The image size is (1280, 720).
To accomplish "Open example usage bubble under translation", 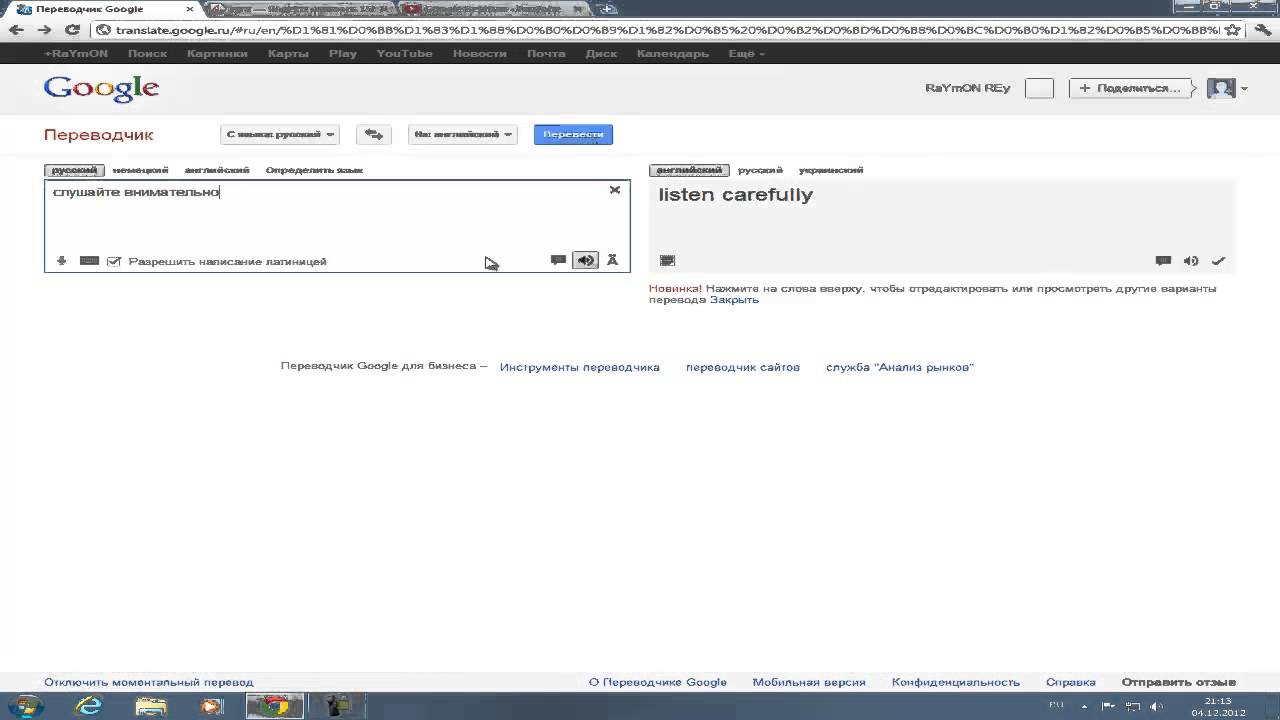I will [1163, 261].
